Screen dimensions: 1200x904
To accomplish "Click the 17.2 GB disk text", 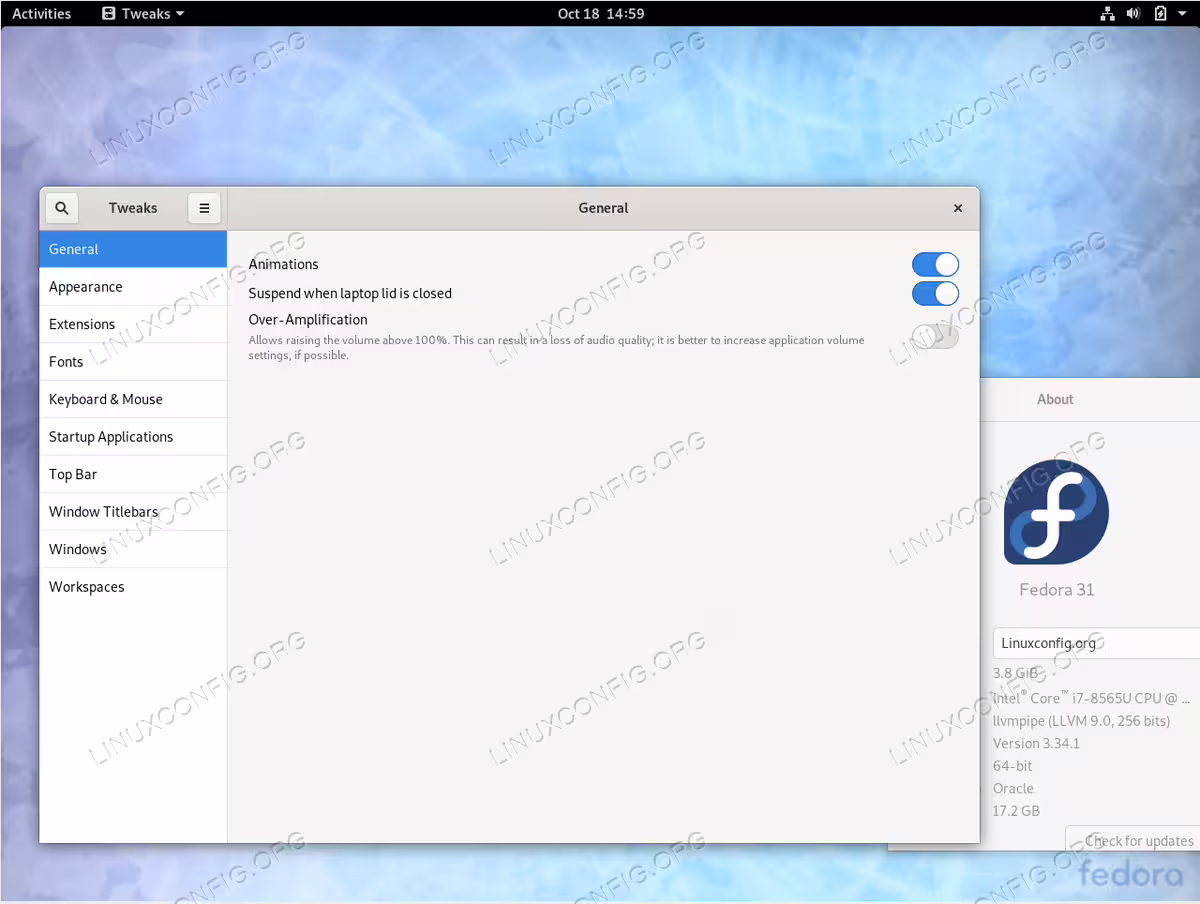I will [x=1016, y=811].
